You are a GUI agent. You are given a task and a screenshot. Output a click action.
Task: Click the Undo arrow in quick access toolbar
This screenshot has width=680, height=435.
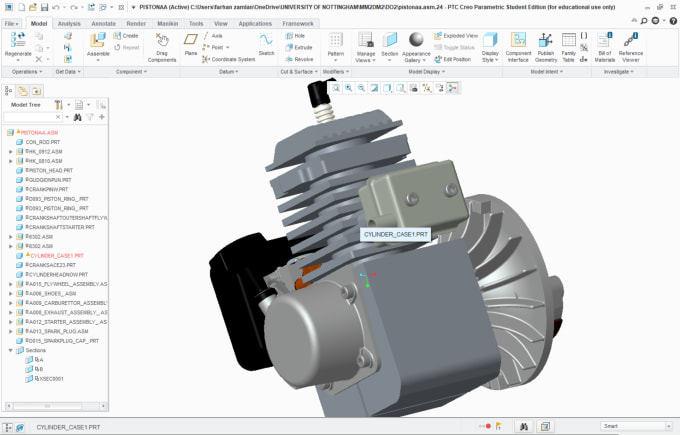point(56,7)
